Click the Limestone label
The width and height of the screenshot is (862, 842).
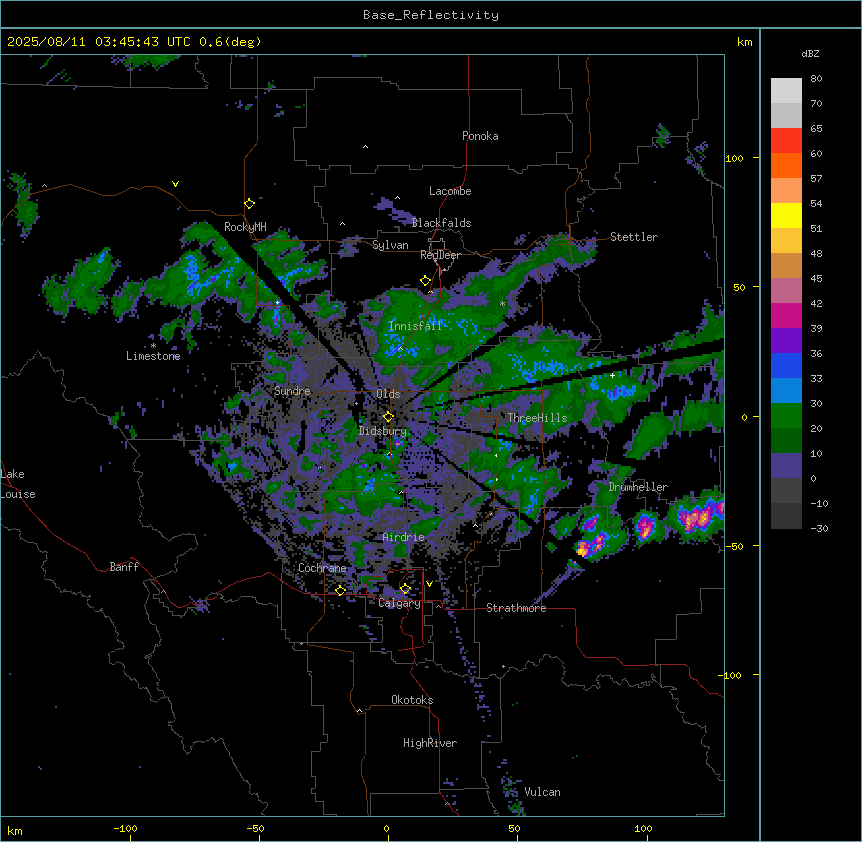[153, 356]
